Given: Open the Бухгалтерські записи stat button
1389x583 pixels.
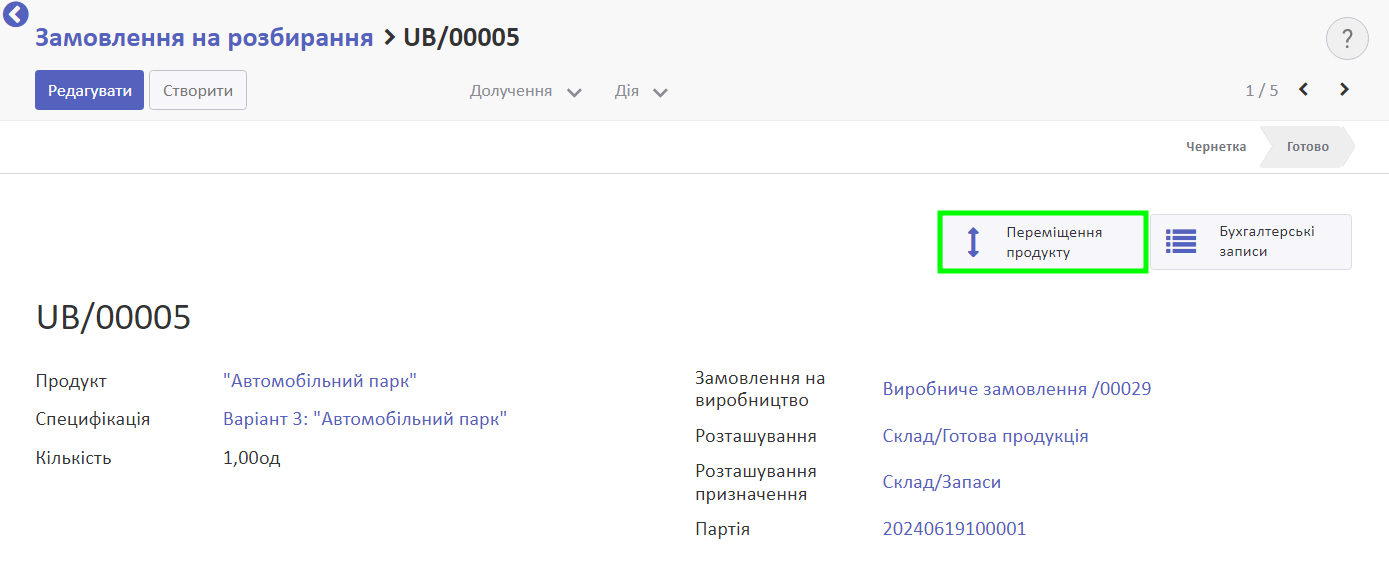Looking at the screenshot, I should point(1250,242).
